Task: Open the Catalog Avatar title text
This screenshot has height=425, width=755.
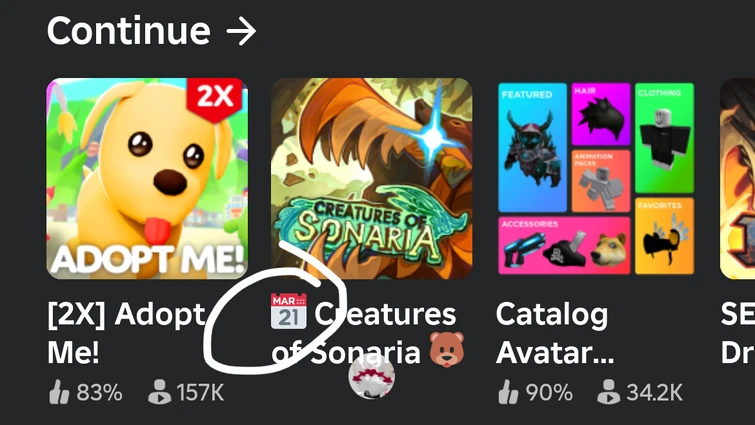Action: point(555,333)
